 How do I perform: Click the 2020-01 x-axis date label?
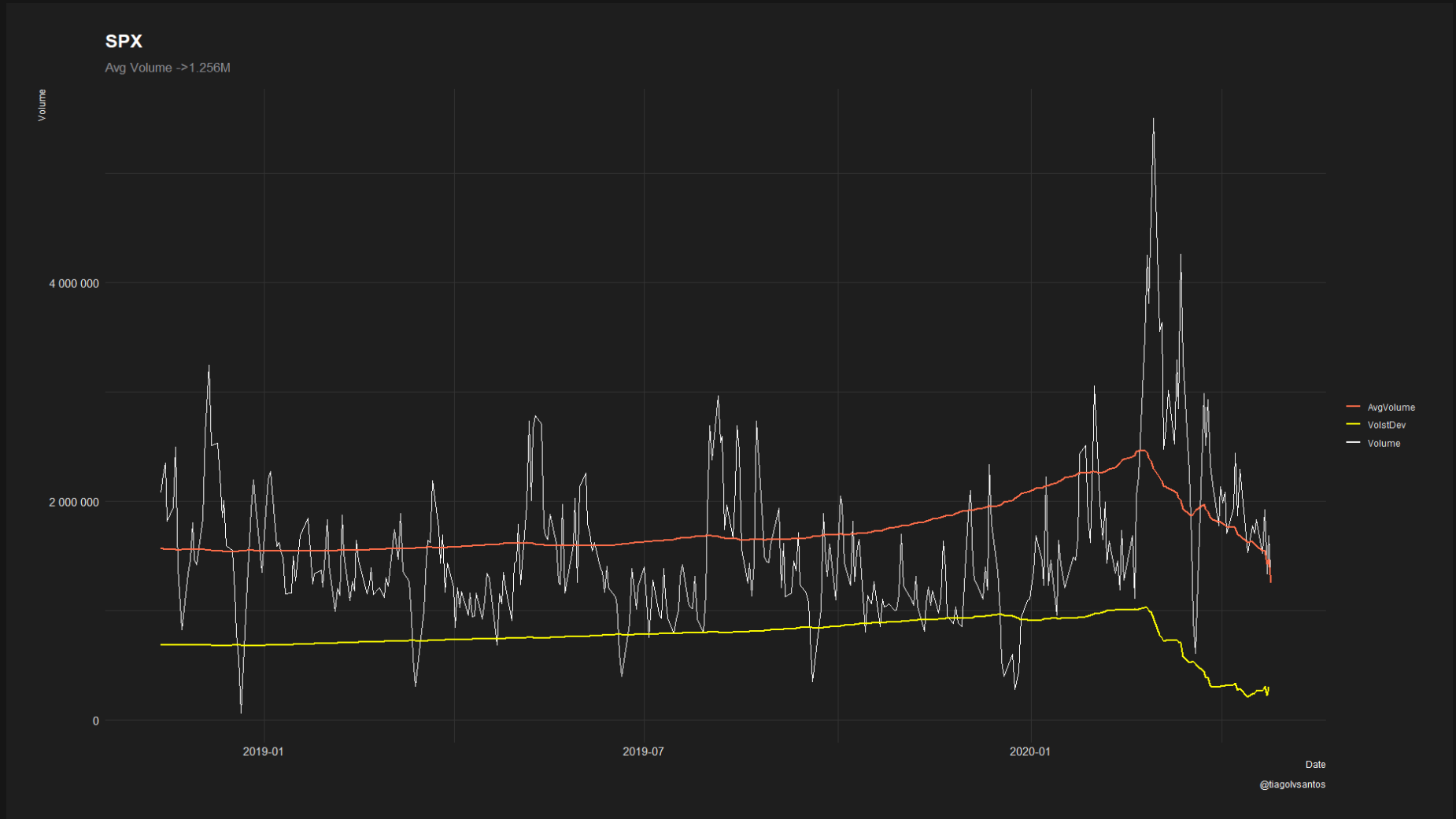coord(1029,751)
